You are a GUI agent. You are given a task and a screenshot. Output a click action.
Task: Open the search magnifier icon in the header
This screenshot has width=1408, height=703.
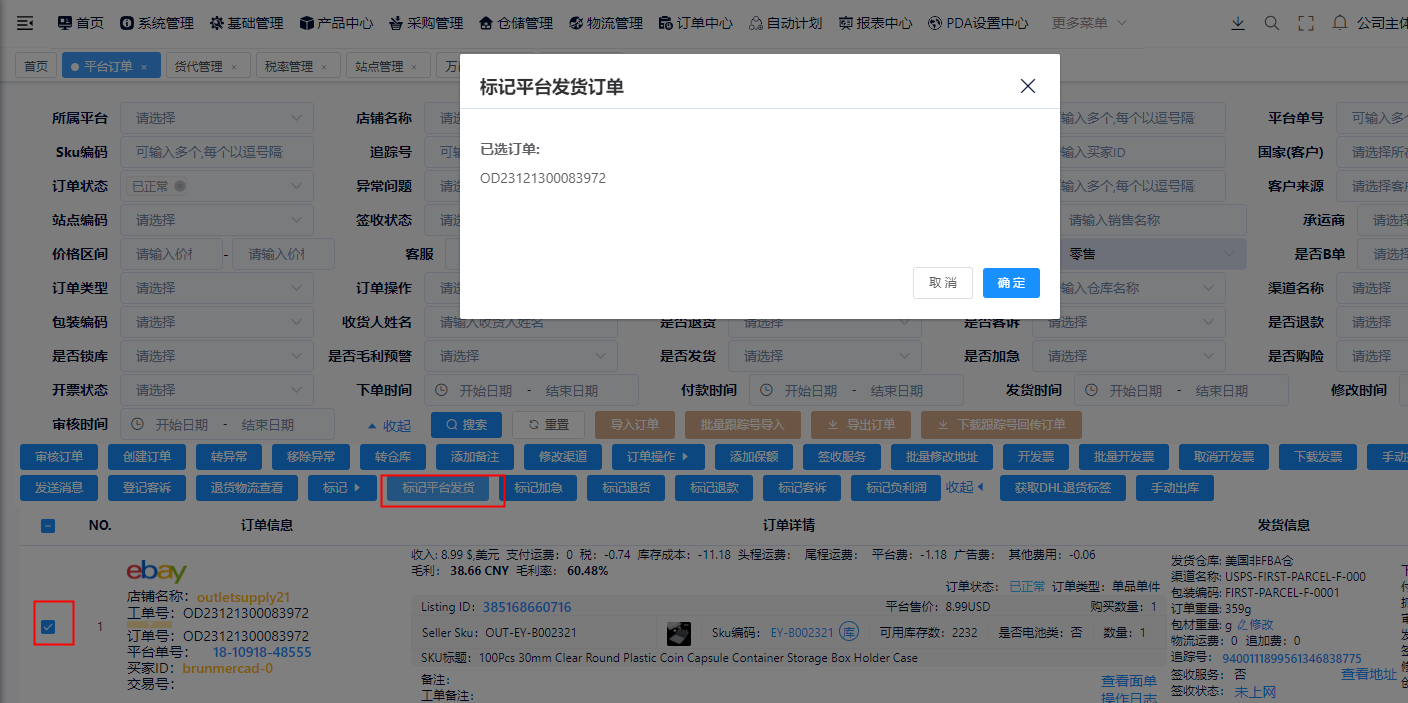1271,22
